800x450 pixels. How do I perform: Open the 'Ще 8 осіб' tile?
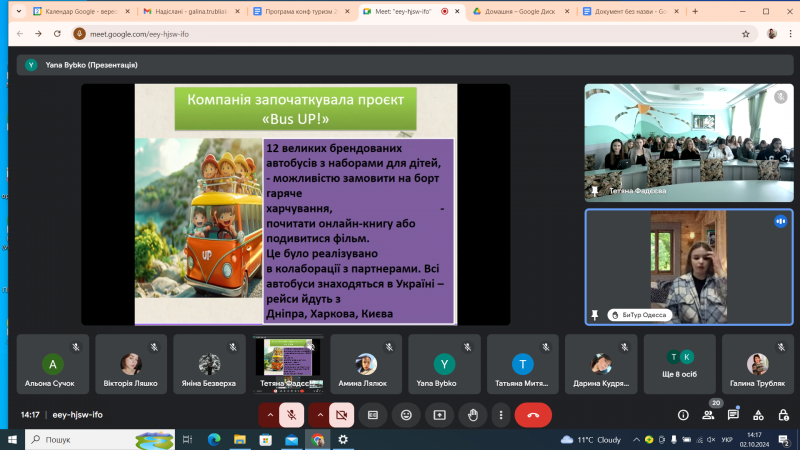coord(680,364)
